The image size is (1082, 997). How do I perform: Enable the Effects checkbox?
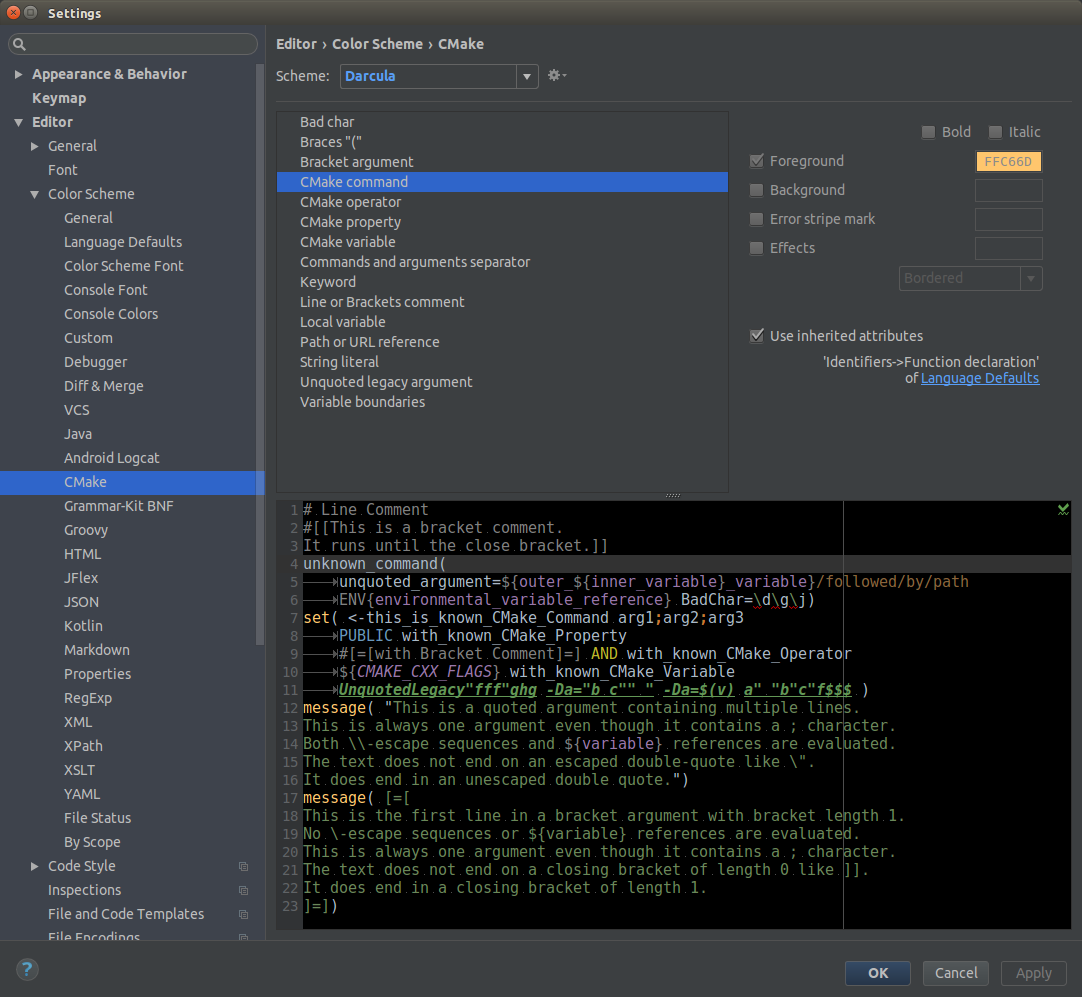click(x=757, y=248)
